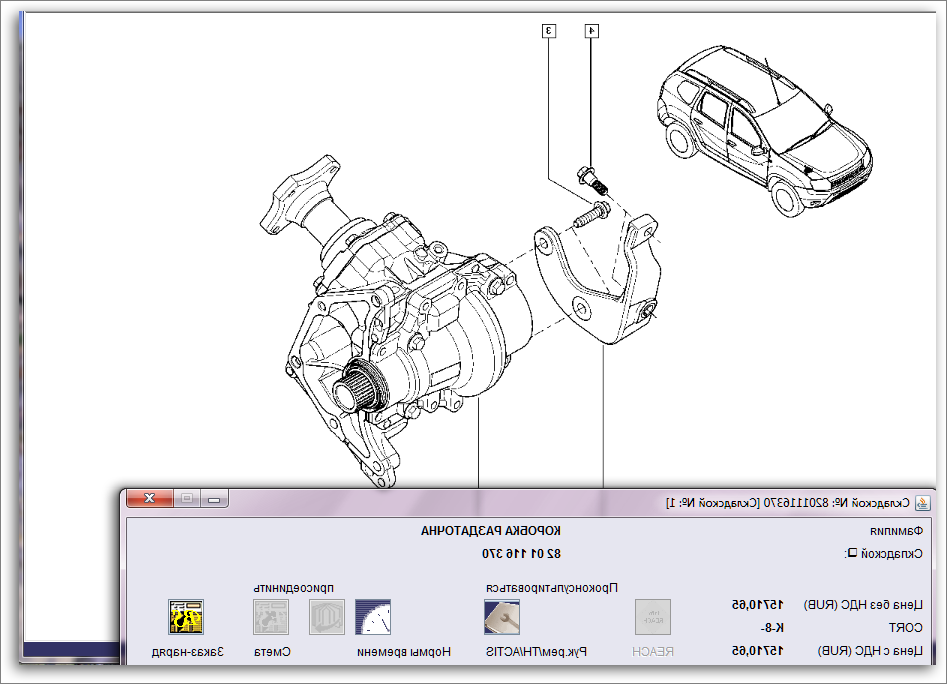Image resolution: width=947 pixels, height=684 pixels.
Task: Click the disabled maximize button of the dialog
Action: (x=187, y=498)
